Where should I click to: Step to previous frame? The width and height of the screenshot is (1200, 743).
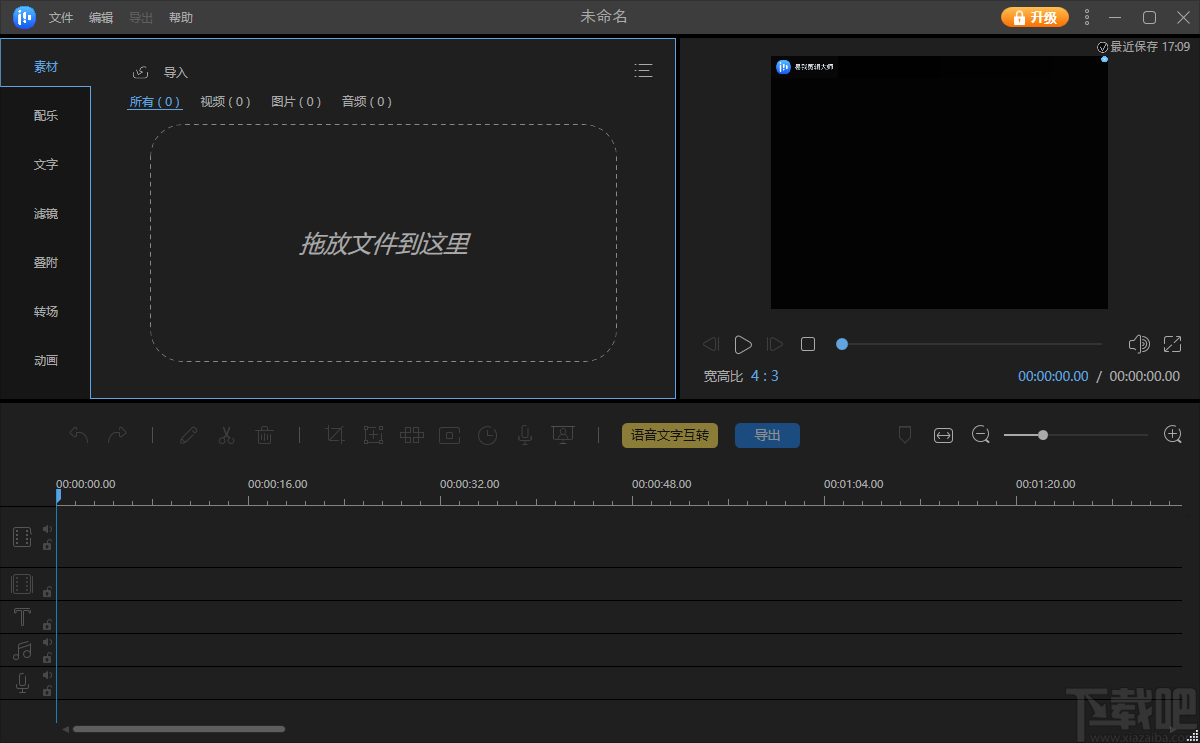coord(710,344)
